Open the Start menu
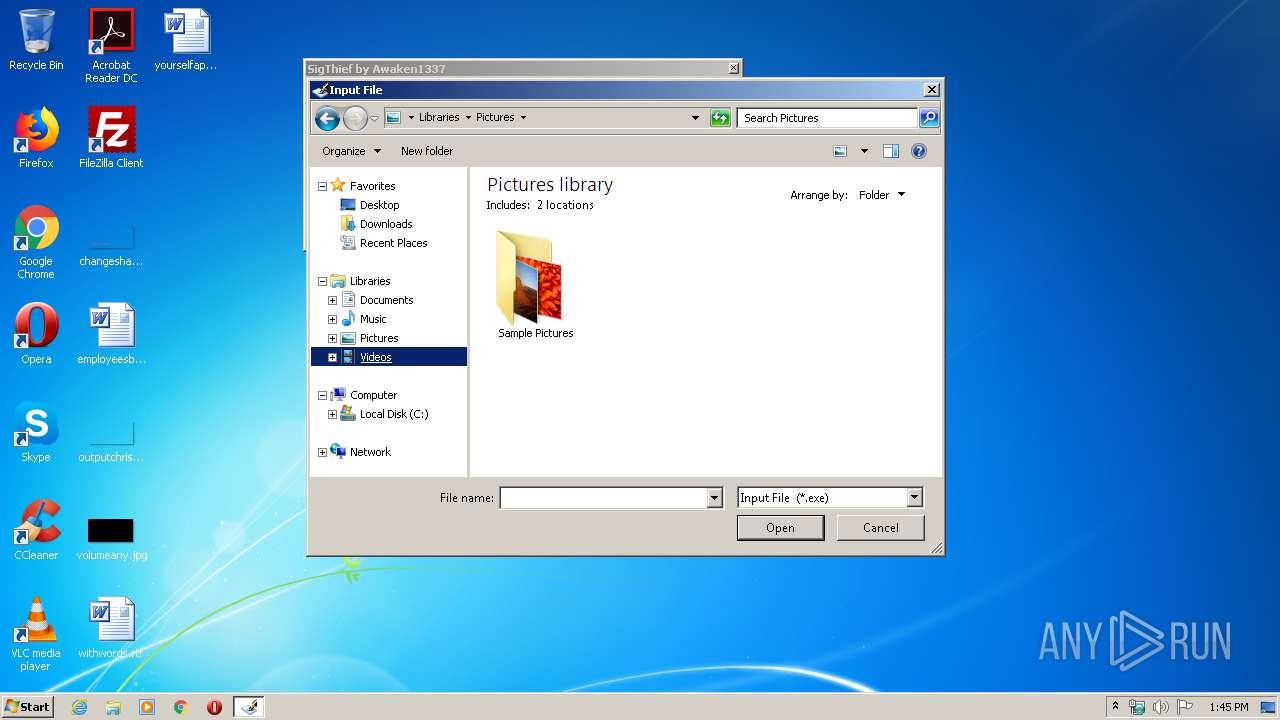This screenshot has height=720, width=1280. pos(28,706)
